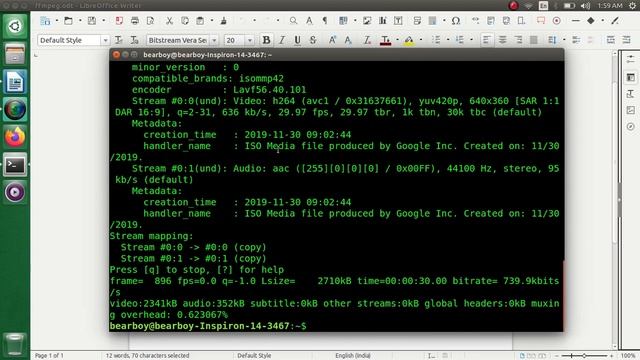Click the Paste clipboard icon
Image resolution: width=640 pixels, height=360 pixels.
200,21
